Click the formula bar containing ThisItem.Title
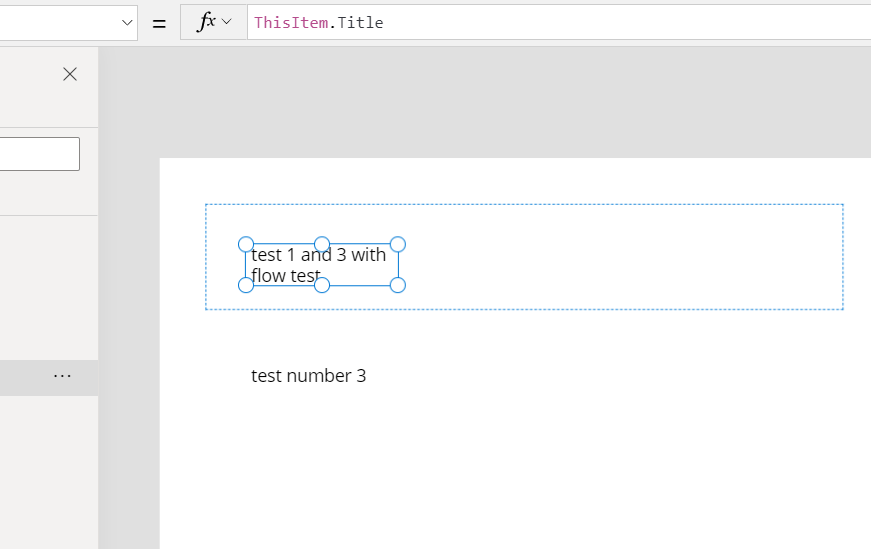Image resolution: width=871 pixels, height=549 pixels. click(x=559, y=22)
